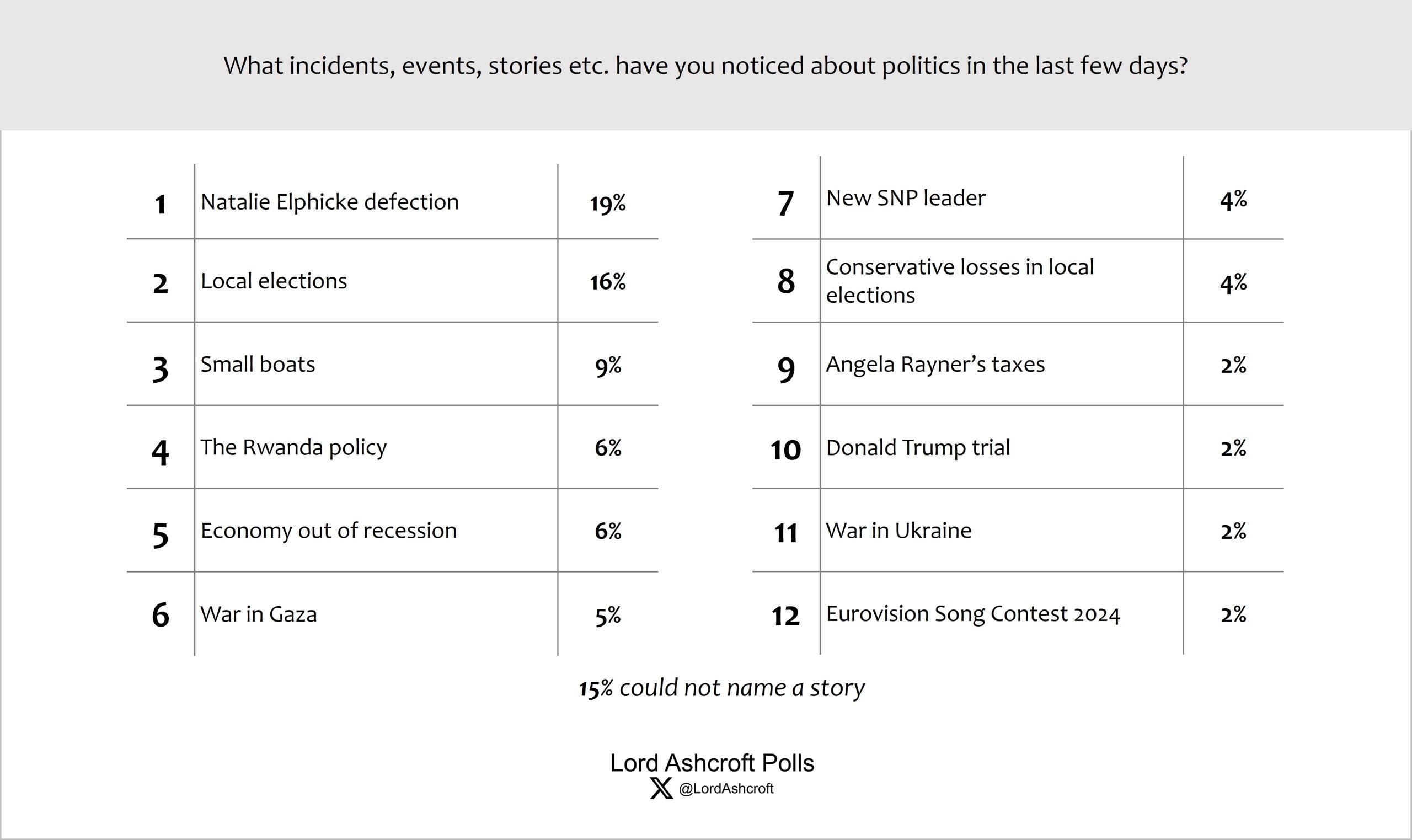Screen dimensions: 1412x840
Task: Select the rank number 10
Action: [x=785, y=450]
